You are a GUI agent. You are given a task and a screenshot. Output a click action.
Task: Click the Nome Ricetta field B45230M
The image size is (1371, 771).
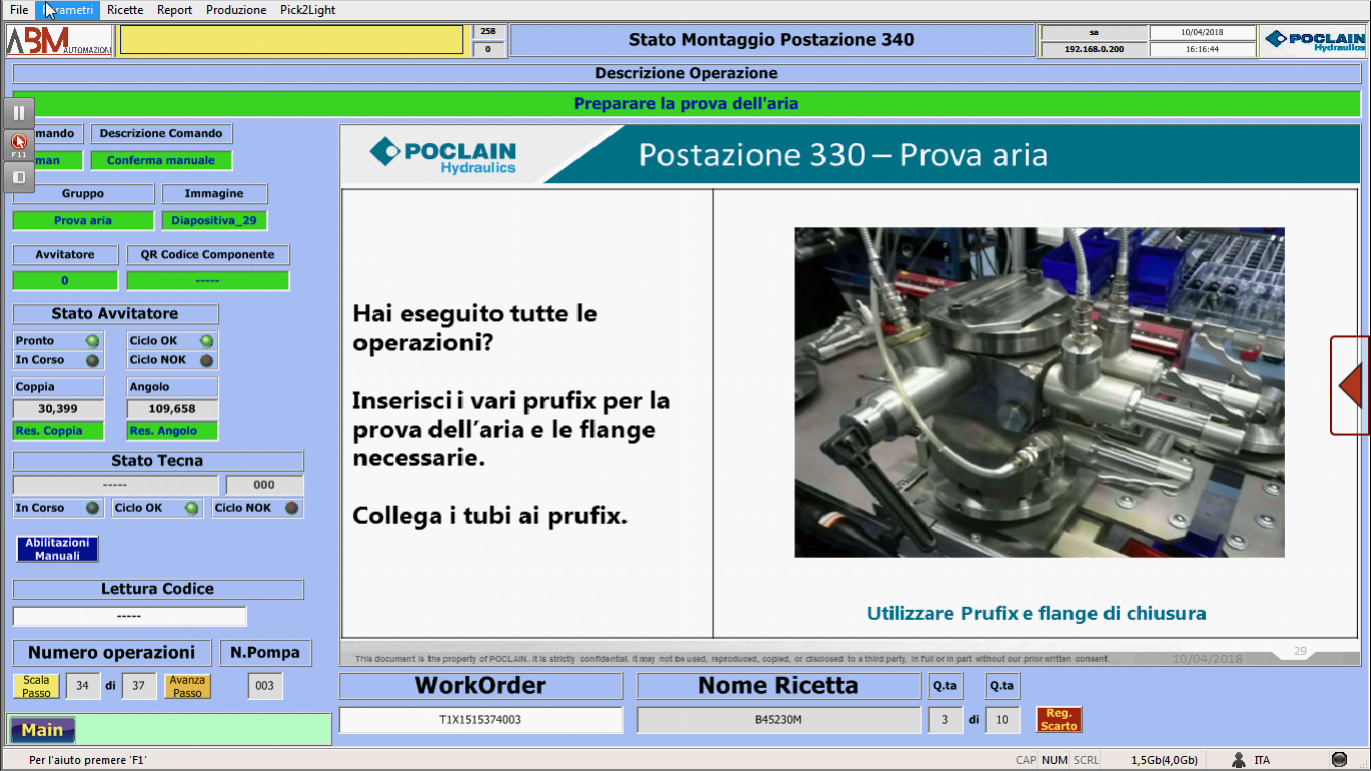point(778,720)
